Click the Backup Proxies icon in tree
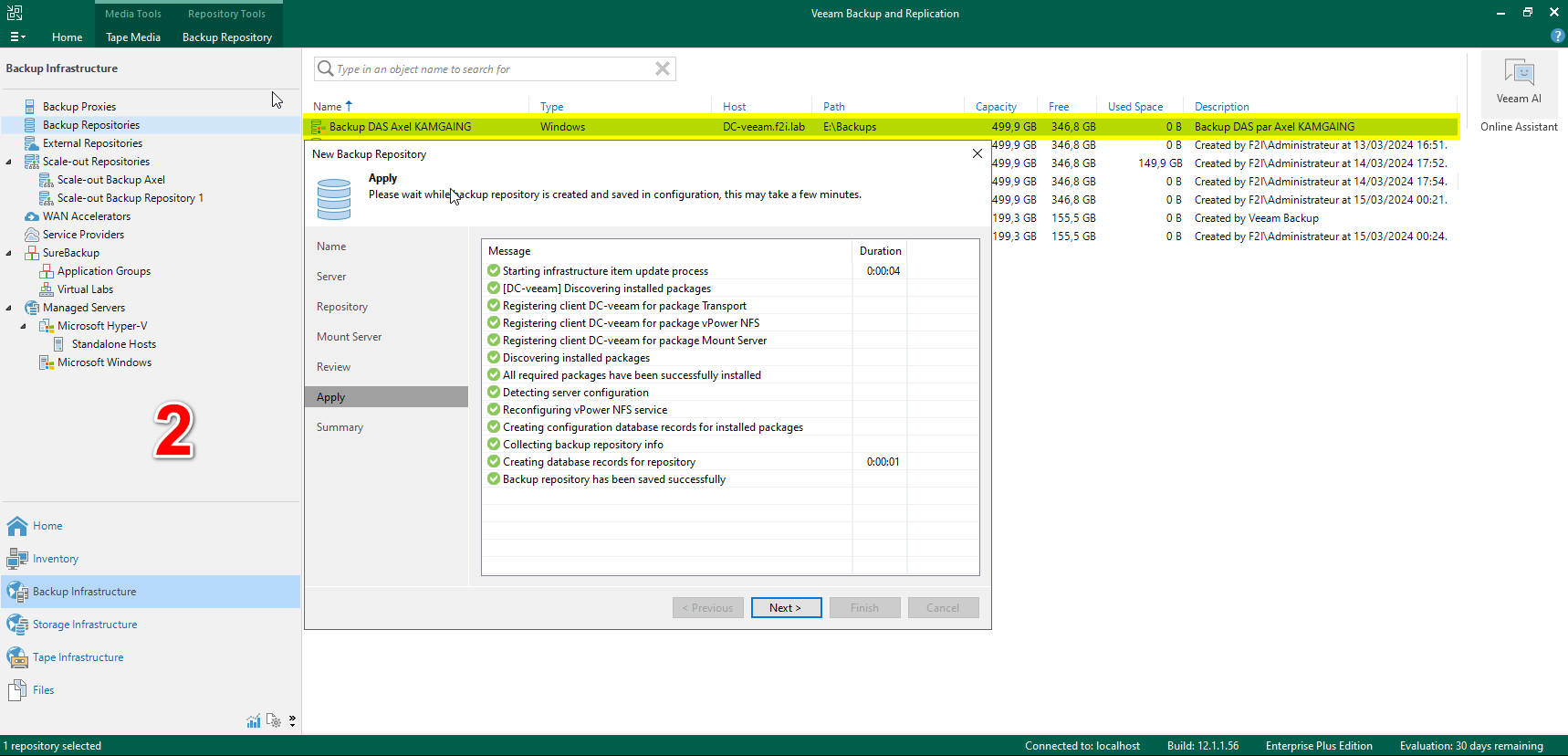This screenshot has height=756, width=1568. coord(30,107)
